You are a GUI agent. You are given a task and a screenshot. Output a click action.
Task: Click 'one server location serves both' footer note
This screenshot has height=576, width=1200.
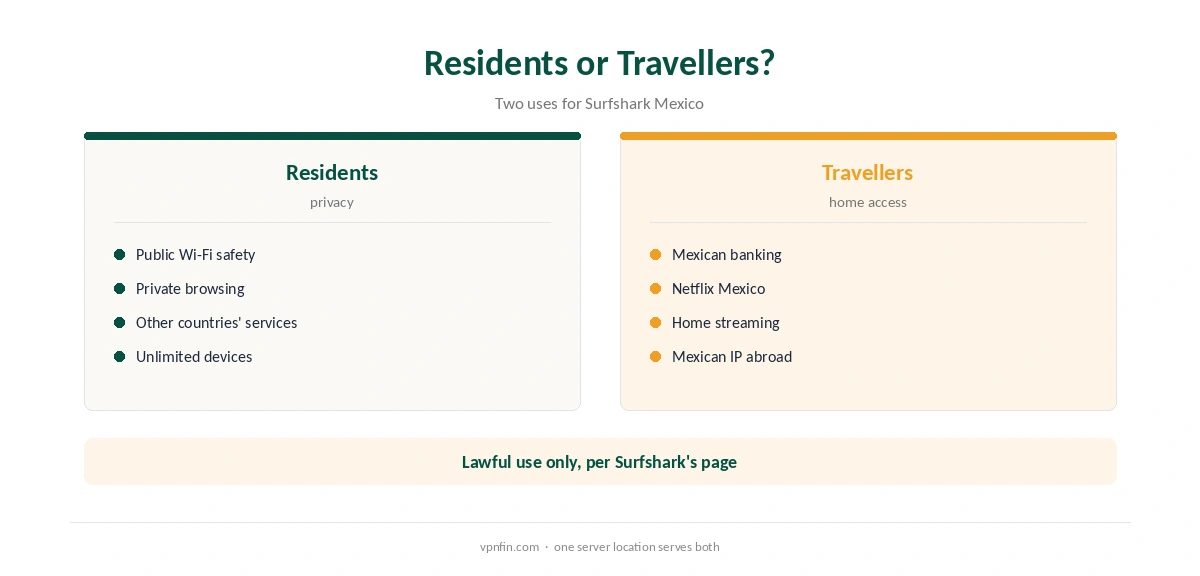636,547
